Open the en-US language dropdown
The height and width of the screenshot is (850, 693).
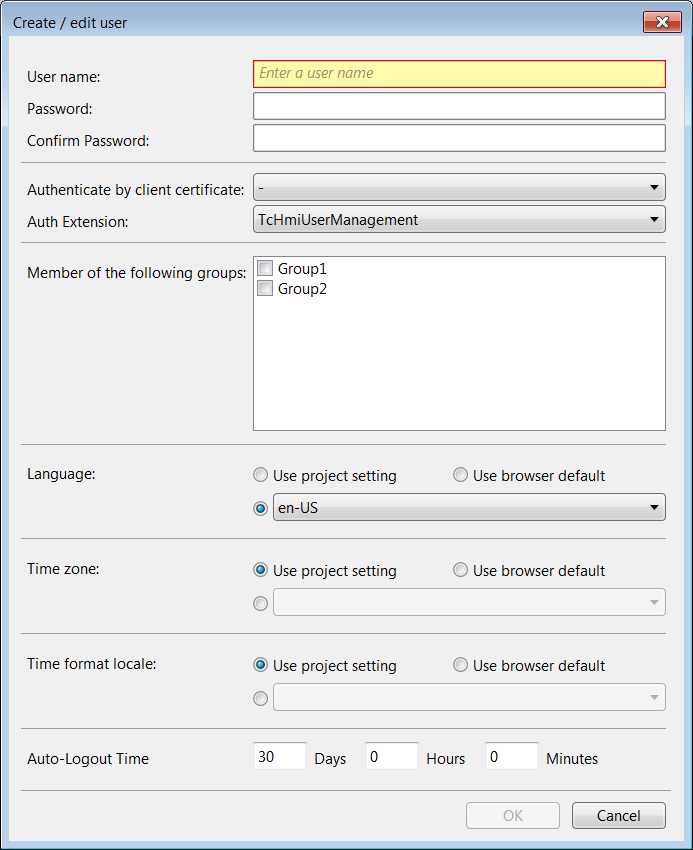point(469,507)
